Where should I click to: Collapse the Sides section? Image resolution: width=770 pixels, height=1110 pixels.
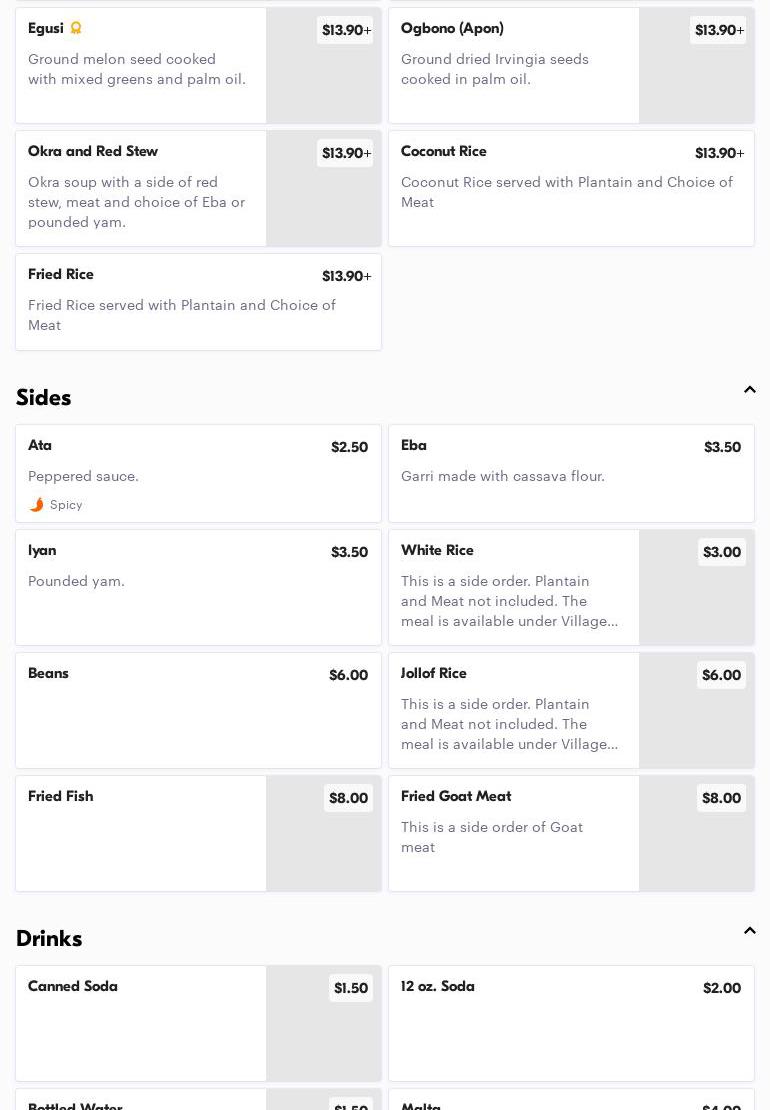pyautogui.click(x=749, y=390)
